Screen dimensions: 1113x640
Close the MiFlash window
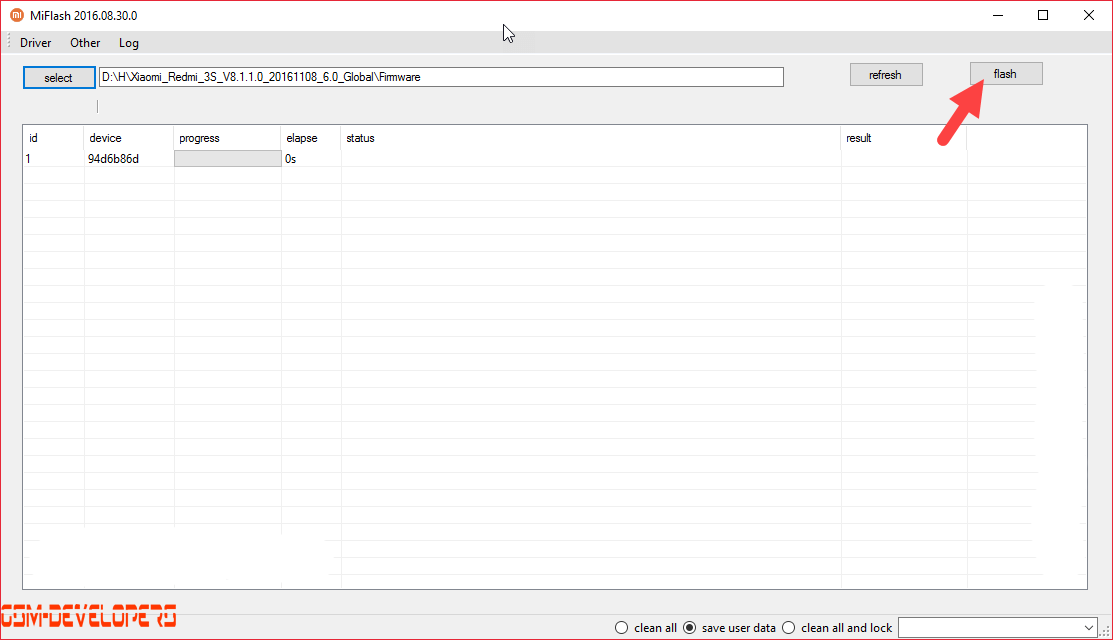(x=1089, y=15)
